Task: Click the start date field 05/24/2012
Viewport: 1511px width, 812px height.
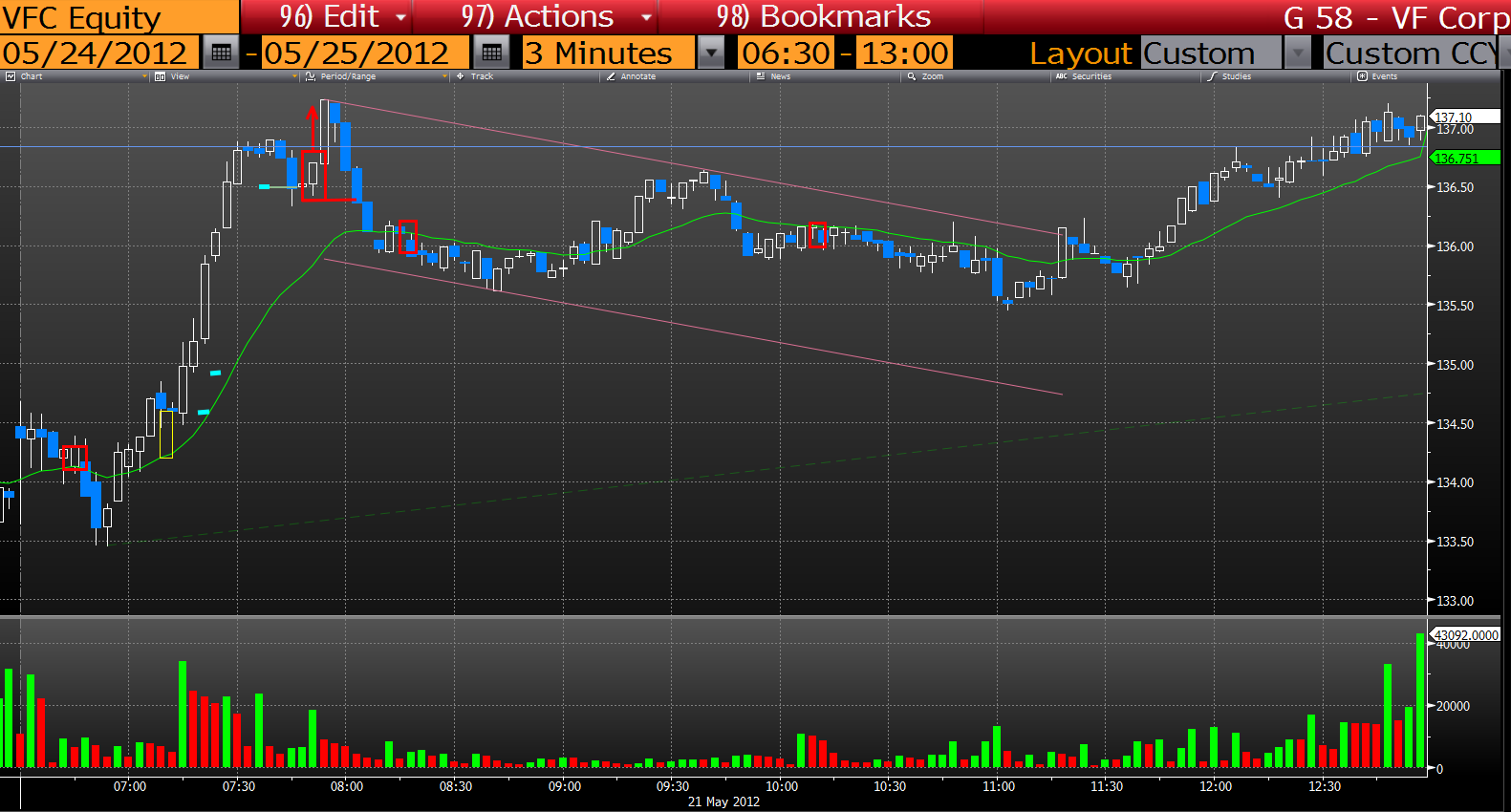Action: pos(99,53)
